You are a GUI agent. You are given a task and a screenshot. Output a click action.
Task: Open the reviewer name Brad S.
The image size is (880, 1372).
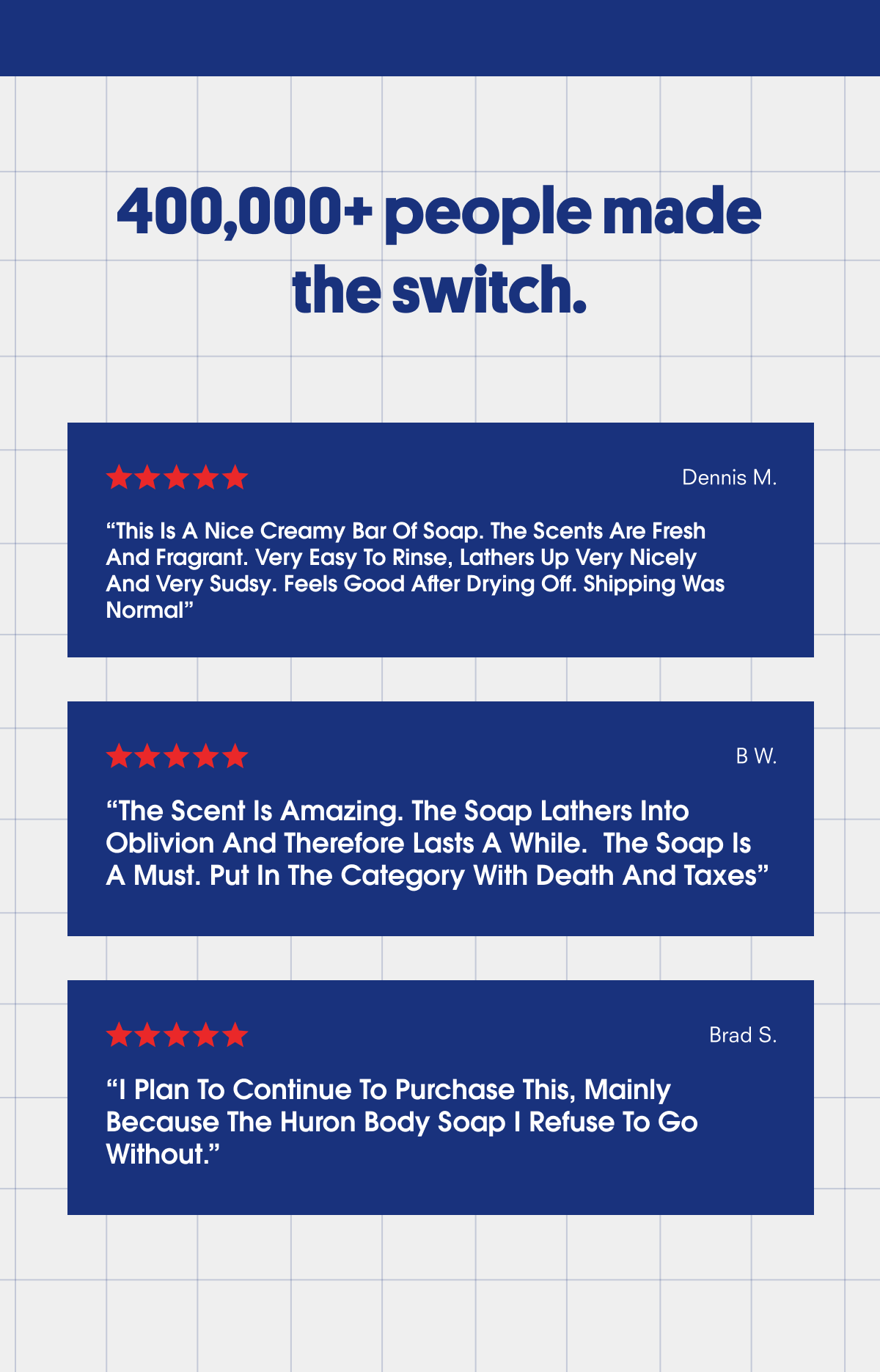[742, 1035]
